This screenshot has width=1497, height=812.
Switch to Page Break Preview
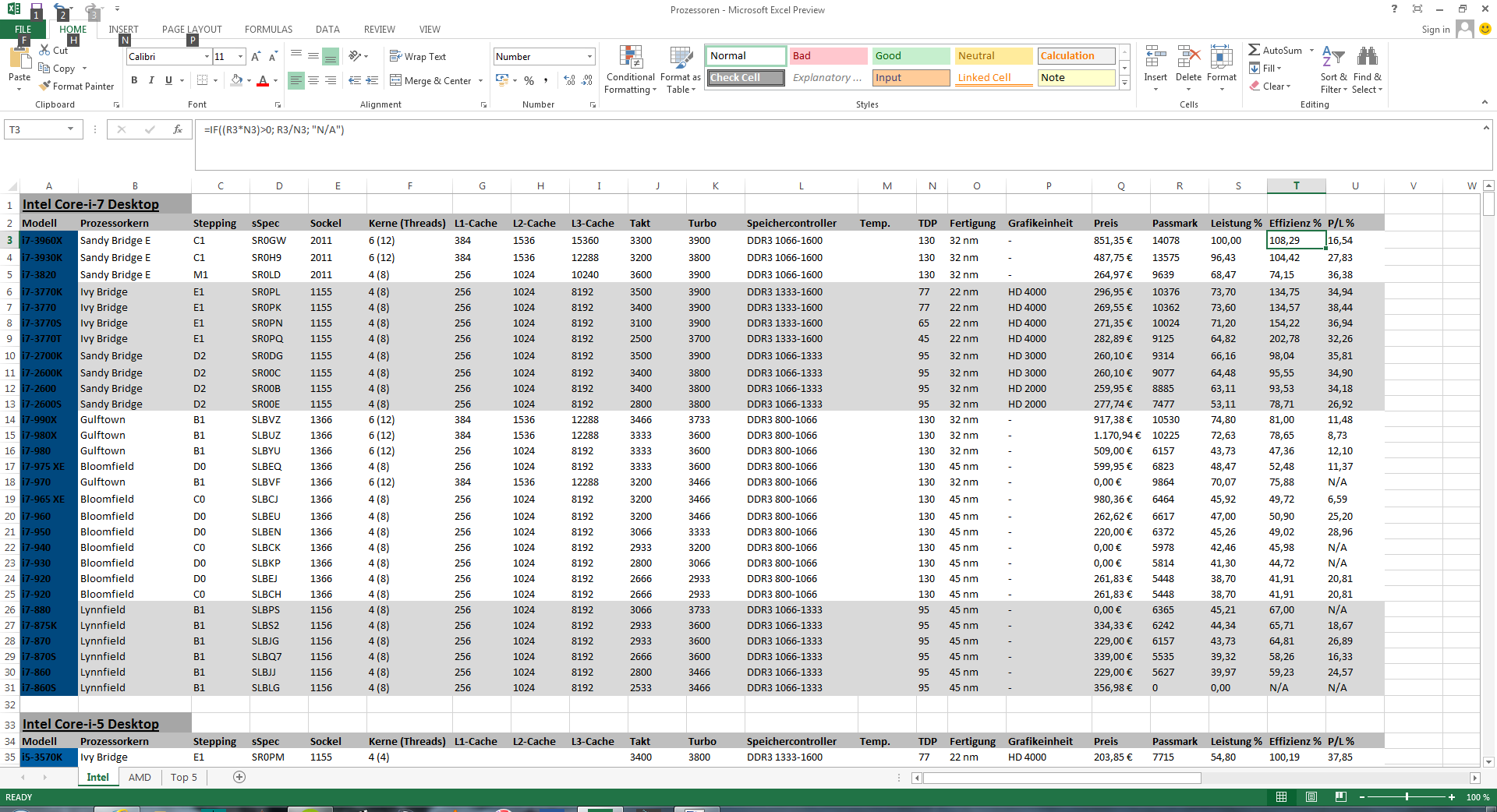click(1341, 797)
